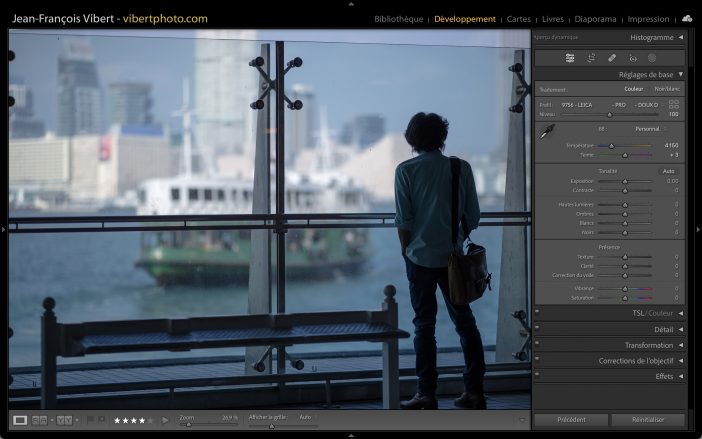Adjust the Température slider
This screenshot has width=702, height=439.
612,146
